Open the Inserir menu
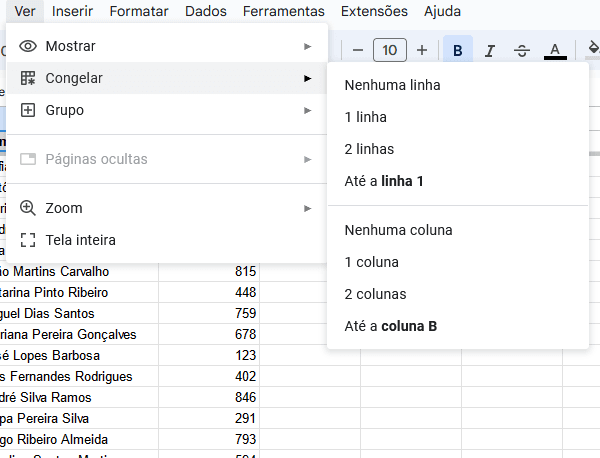The width and height of the screenshot is (600, 458). point(72,11)
